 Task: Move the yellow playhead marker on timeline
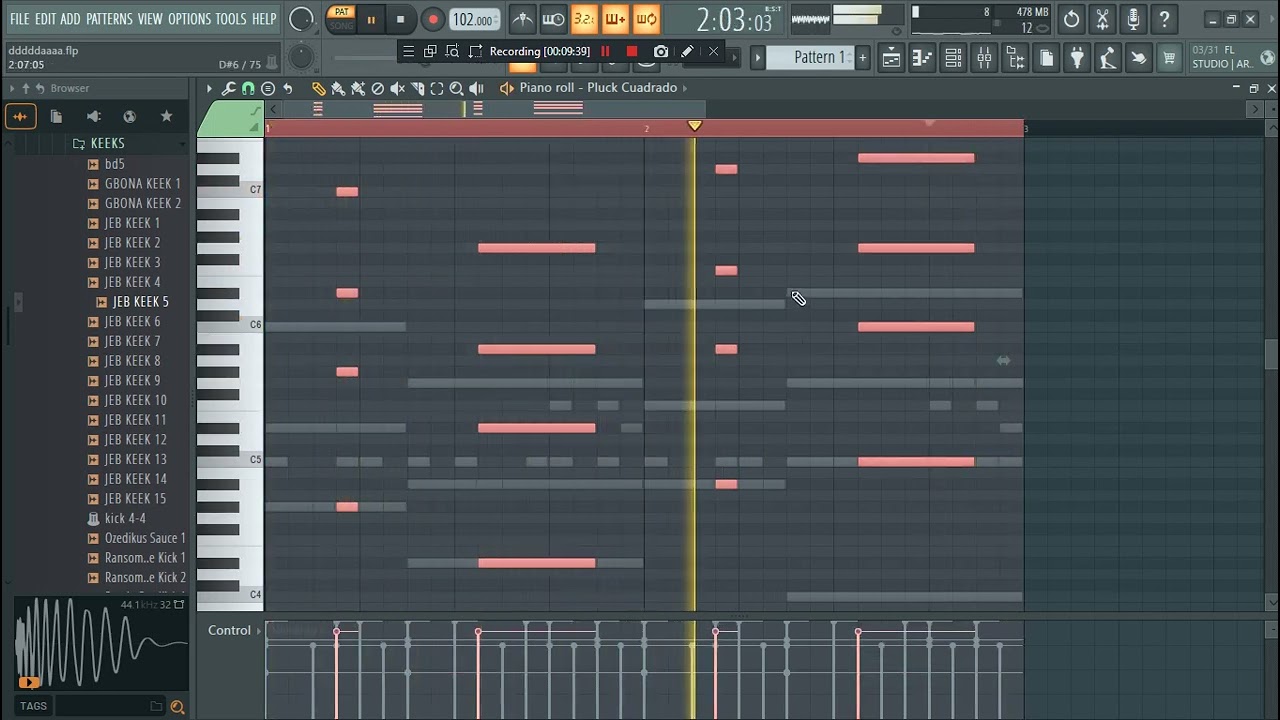click(695, 126)
